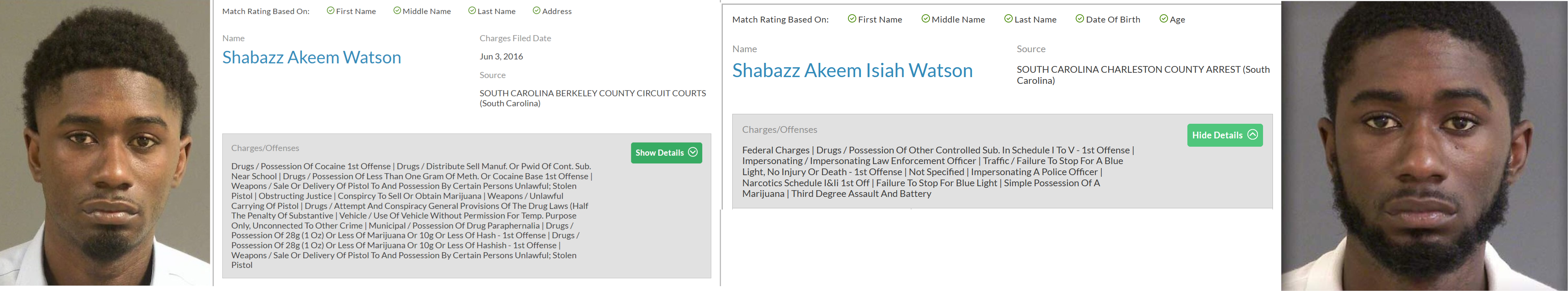Click Middle Name checkmark in Charleston County record
Screen dimensions: 1568x291
coord(925,19)
